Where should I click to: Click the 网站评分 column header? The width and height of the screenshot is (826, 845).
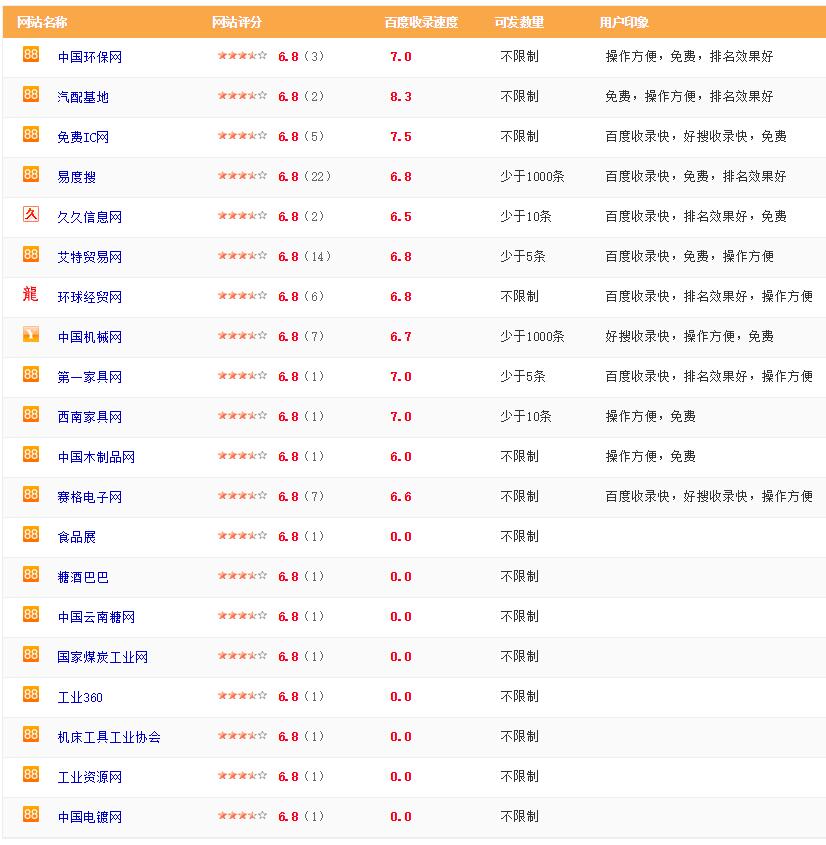(237, 22)
